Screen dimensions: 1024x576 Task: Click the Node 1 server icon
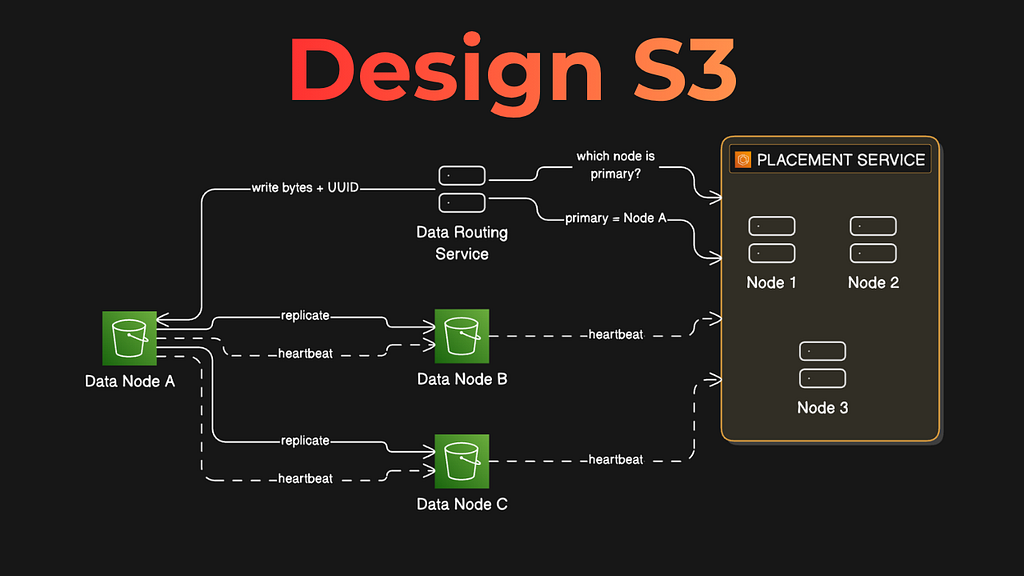771,240
